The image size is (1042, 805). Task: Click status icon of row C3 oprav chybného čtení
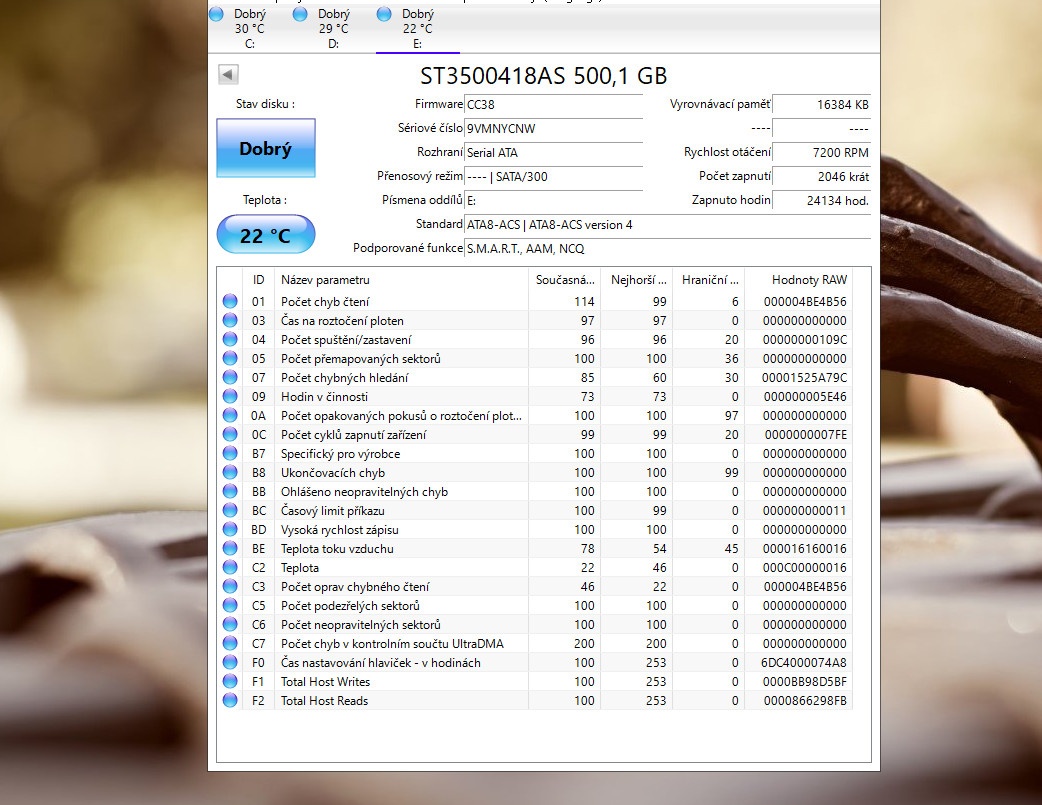tap(230, 586)
